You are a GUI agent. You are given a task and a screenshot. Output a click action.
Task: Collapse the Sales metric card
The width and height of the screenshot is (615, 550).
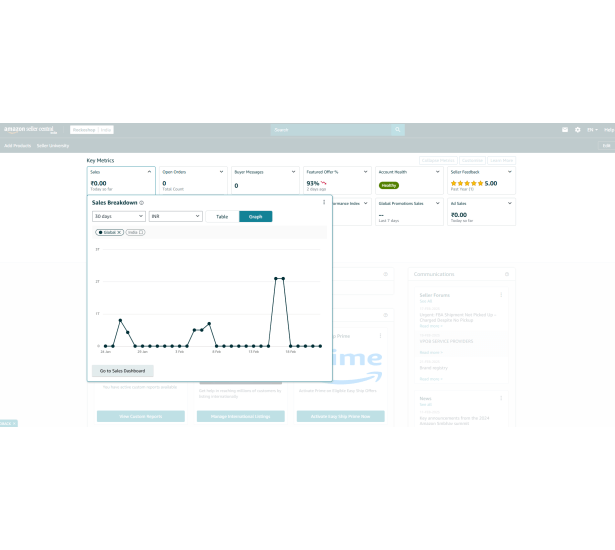(x=149, y=172)
